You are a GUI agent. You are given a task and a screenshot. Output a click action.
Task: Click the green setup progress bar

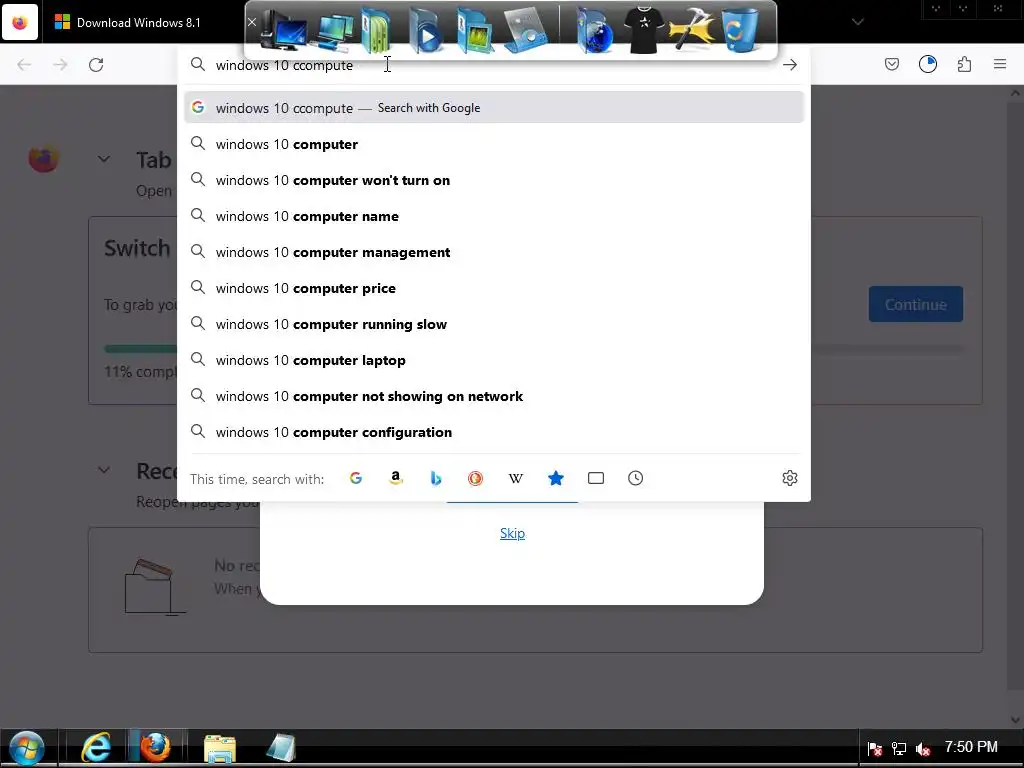point(140,349)
